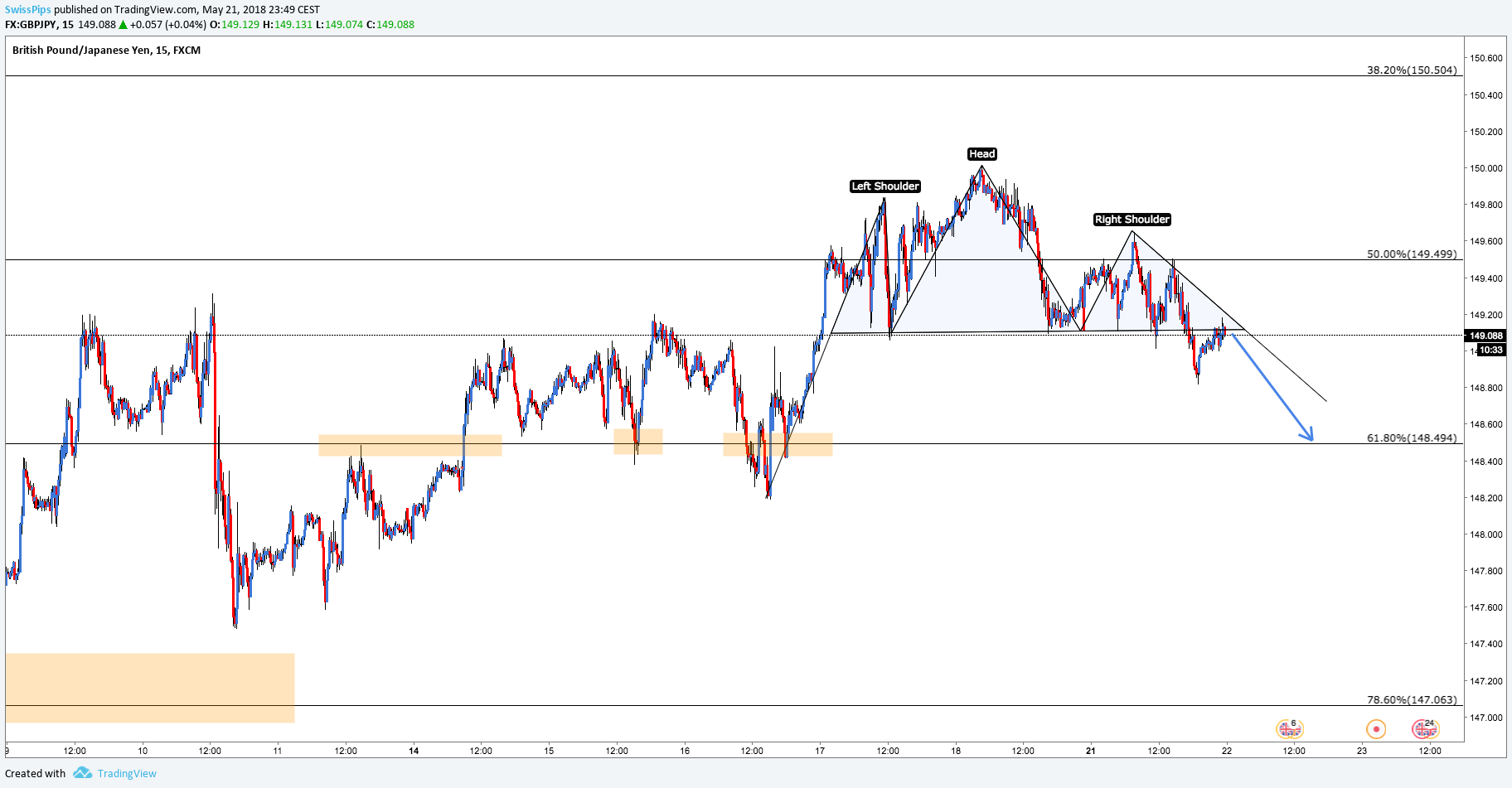1512x788 pixels.
Task: Select the Right Shoulder label
Action: point(1132,220)
